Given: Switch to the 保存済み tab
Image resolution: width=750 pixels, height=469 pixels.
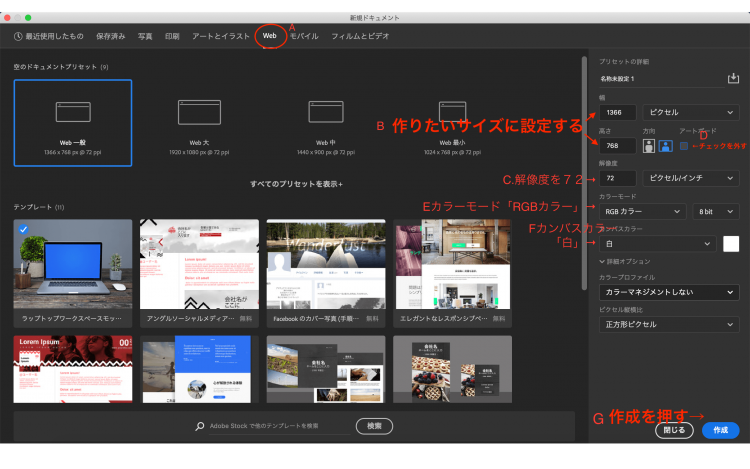Looking at the screenshot, I should click(110, 36).
